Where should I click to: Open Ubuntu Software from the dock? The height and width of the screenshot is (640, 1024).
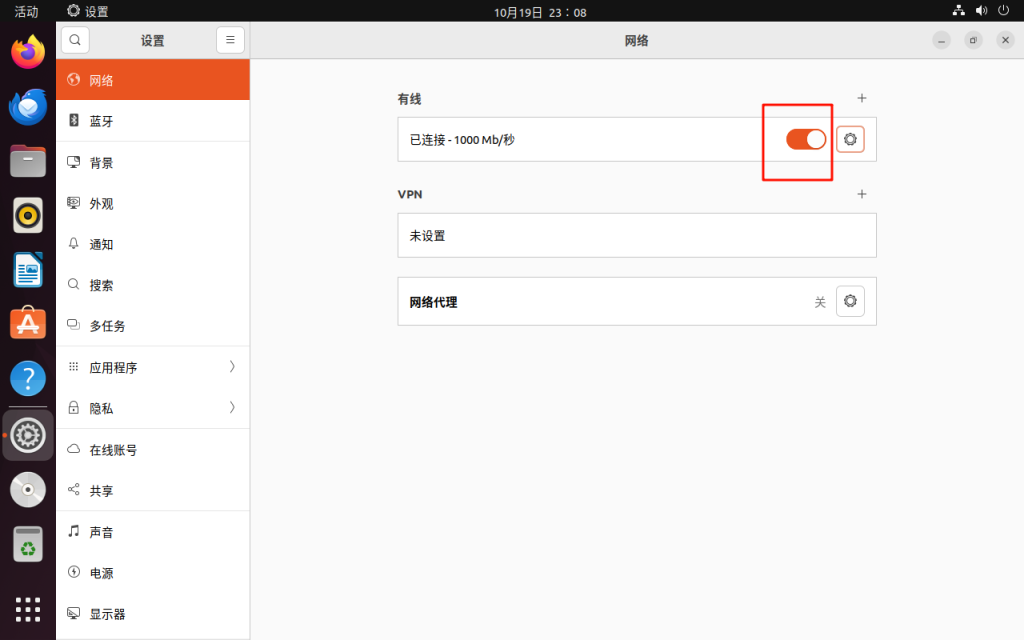click(x=28, y=323)
